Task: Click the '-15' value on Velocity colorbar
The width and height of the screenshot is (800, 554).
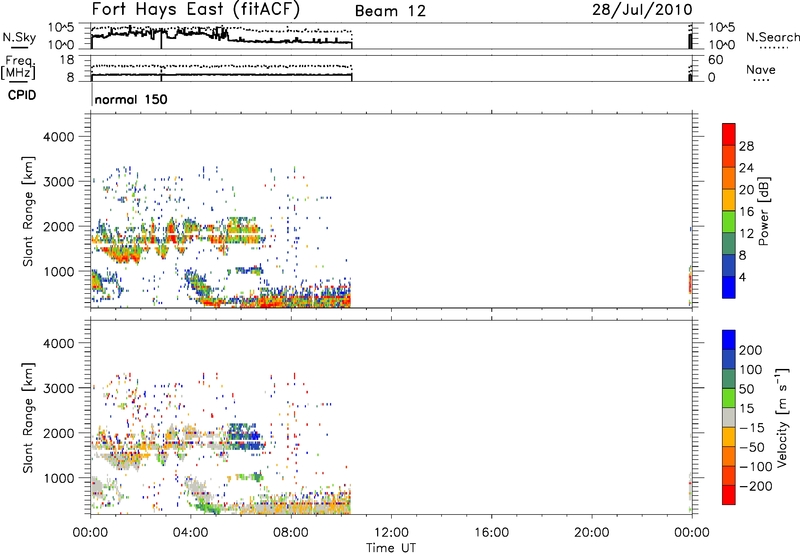Action: pos(751,428)
